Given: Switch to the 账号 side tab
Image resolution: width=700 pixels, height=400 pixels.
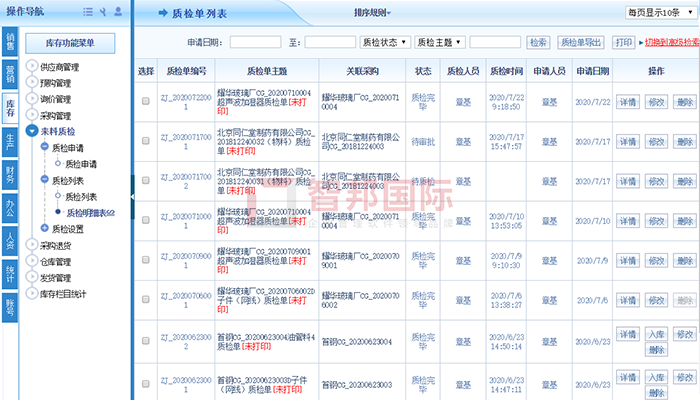Looking at the screenshot, I should point(10,308).
